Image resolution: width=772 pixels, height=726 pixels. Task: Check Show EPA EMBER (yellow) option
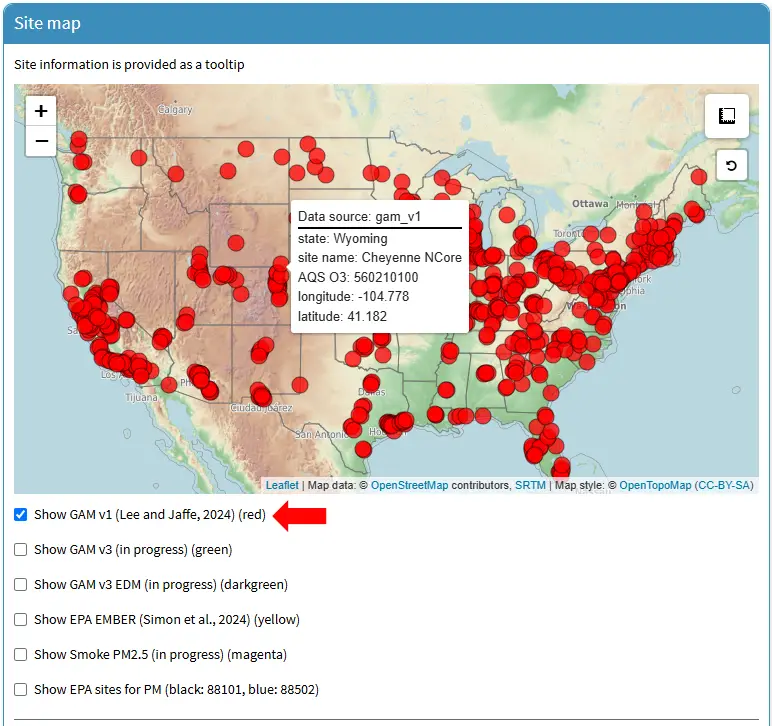pos(21,619)
